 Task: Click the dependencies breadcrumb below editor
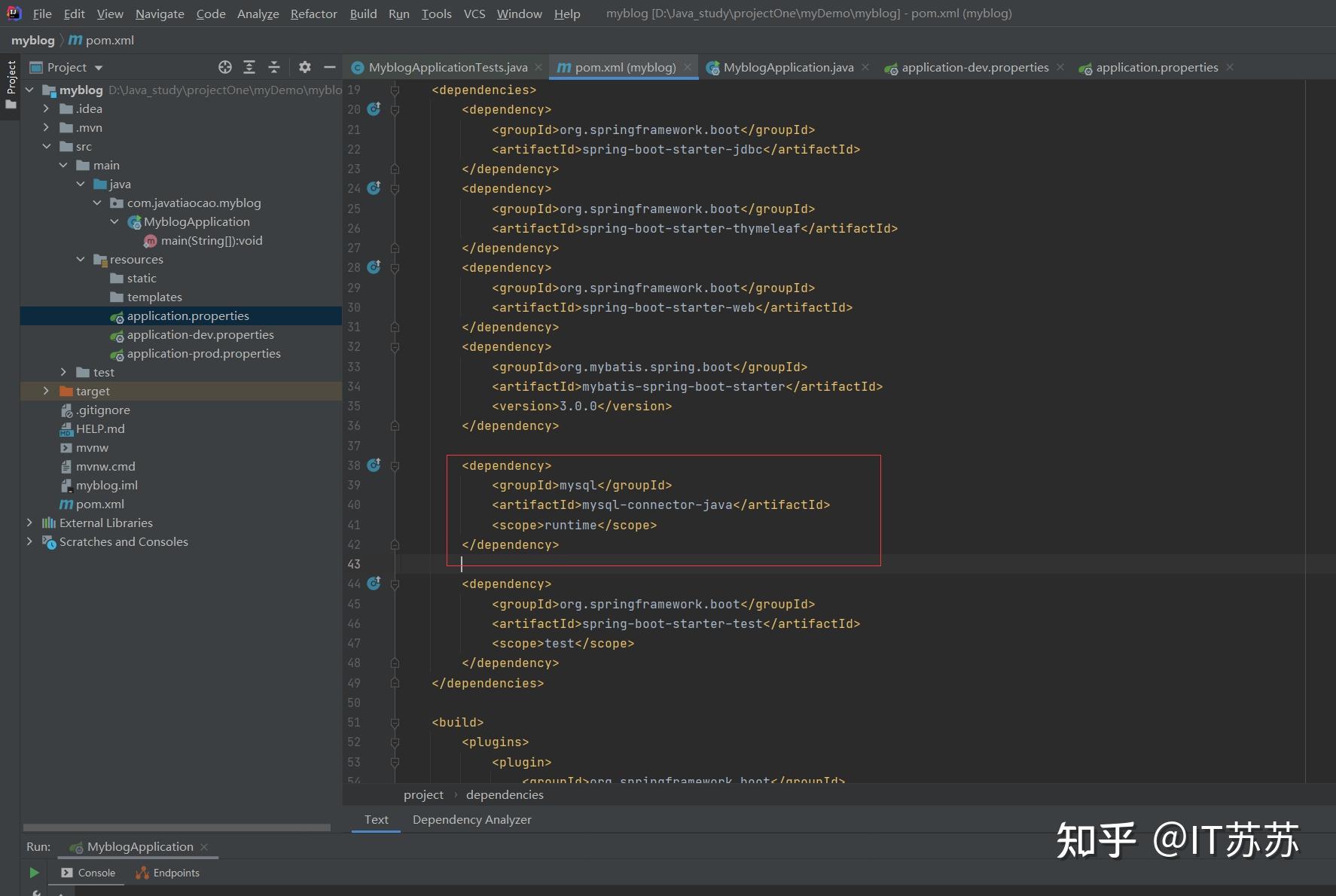tap(505, 794)
